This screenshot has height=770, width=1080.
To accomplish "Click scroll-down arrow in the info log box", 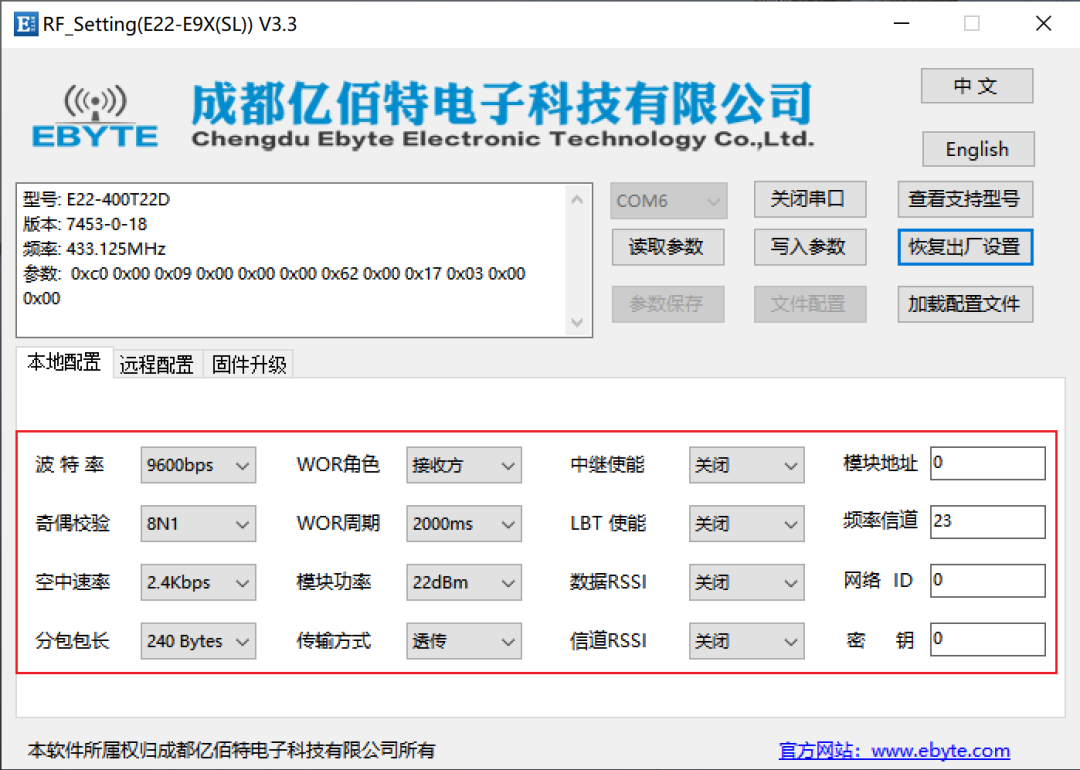I will [577, 322].
